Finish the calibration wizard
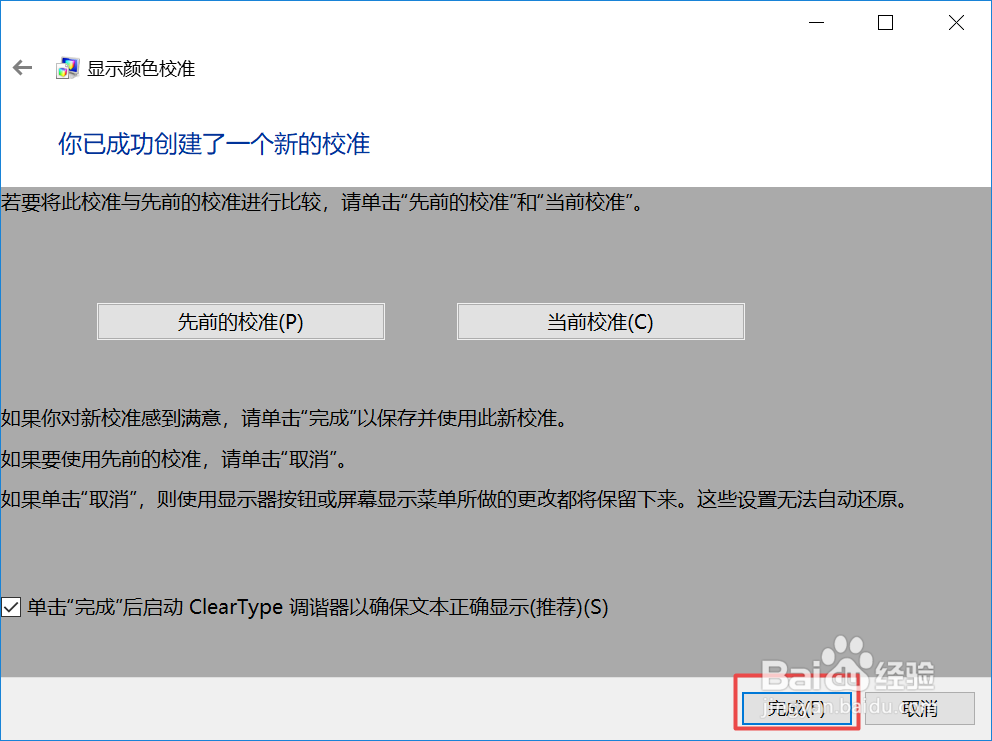 [796, 708]
